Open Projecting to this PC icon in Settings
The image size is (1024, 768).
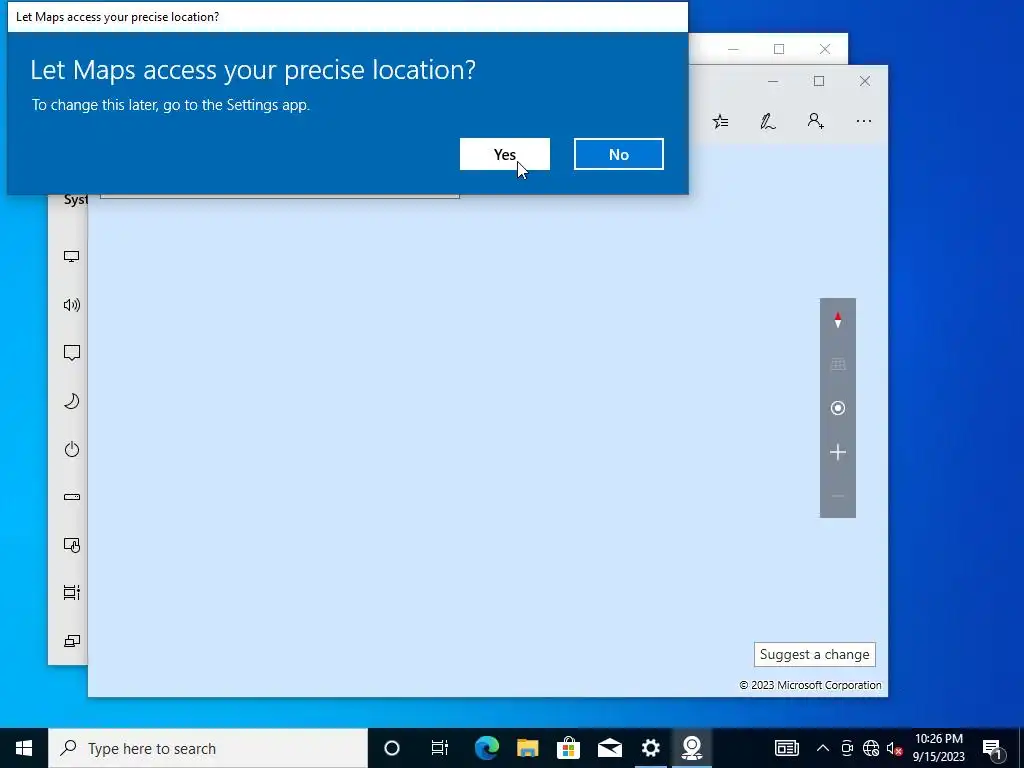coord(71,641)
